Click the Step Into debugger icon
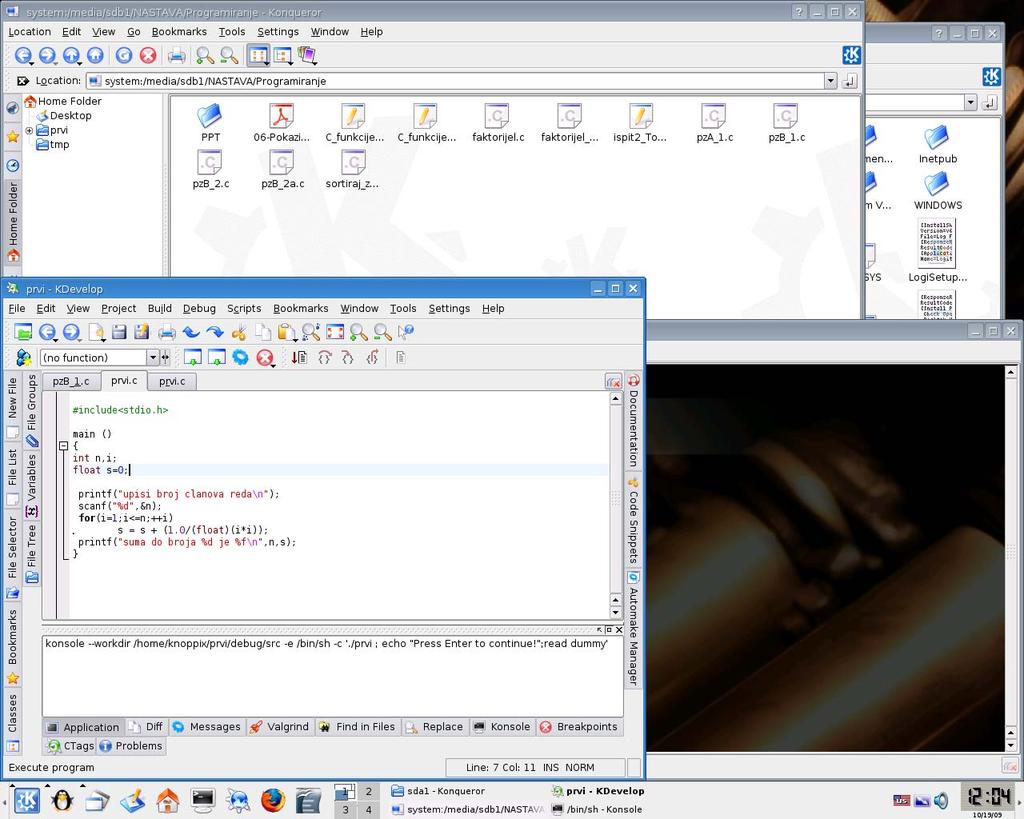 click(347, 357)
